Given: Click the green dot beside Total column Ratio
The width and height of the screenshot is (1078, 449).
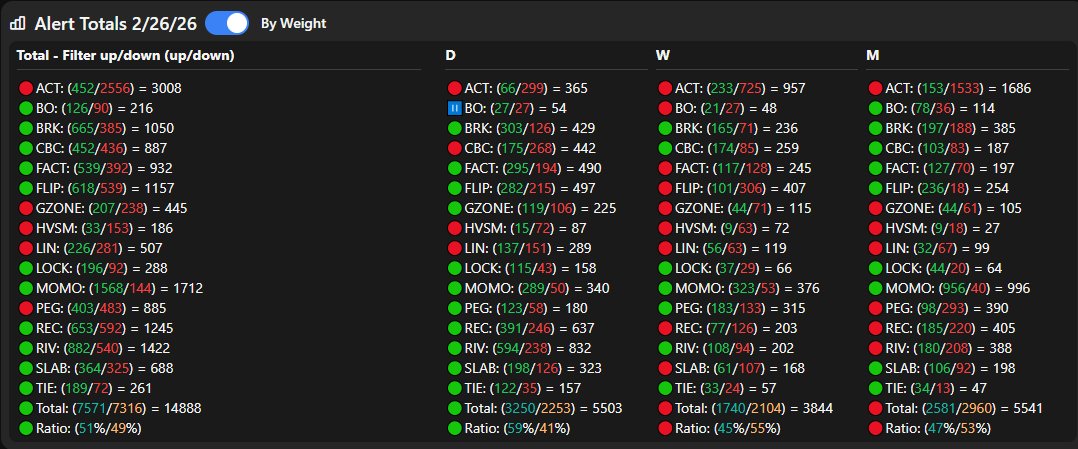Looking at the screenshot, I should [26, 428].
